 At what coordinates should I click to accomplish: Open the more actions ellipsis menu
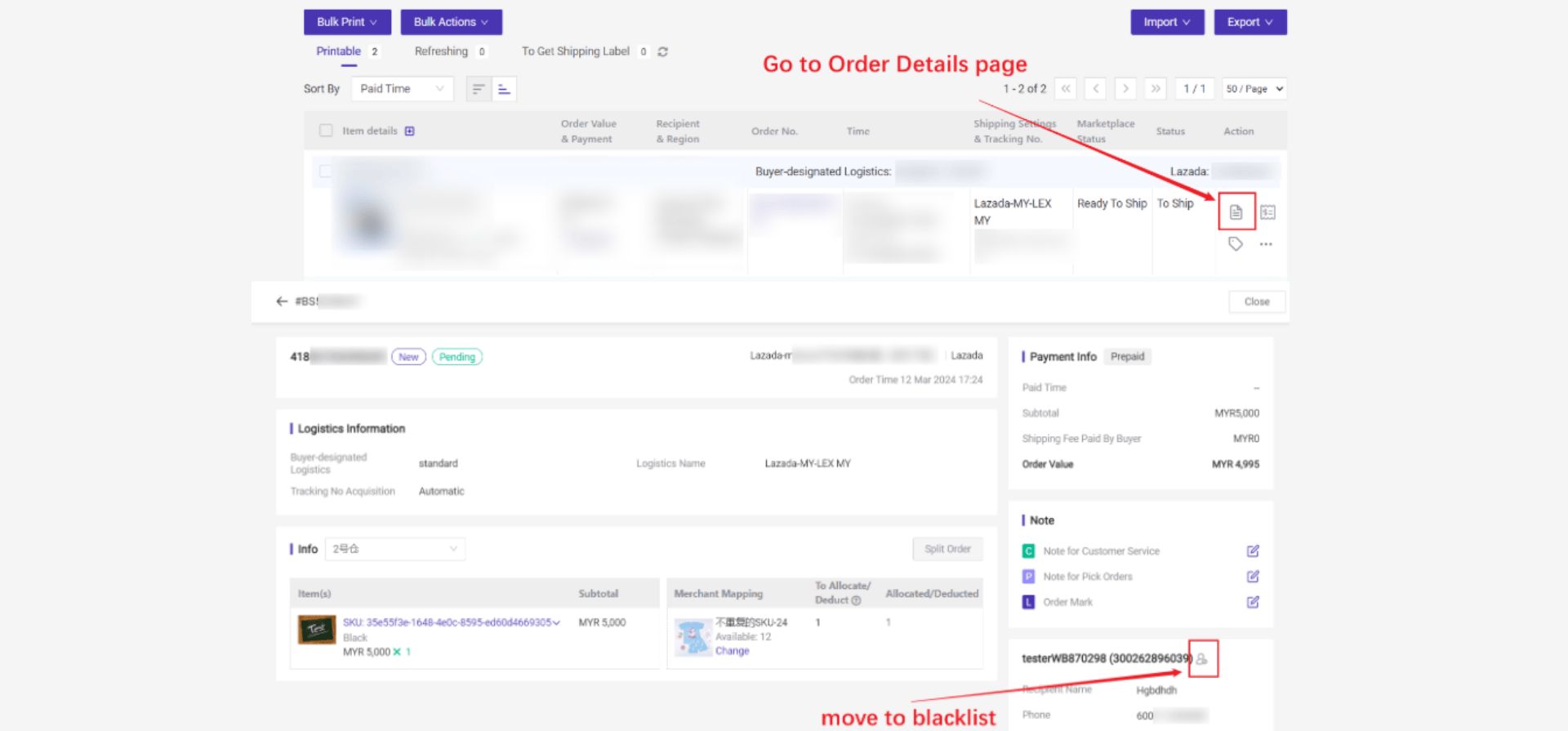[1266, 244]
